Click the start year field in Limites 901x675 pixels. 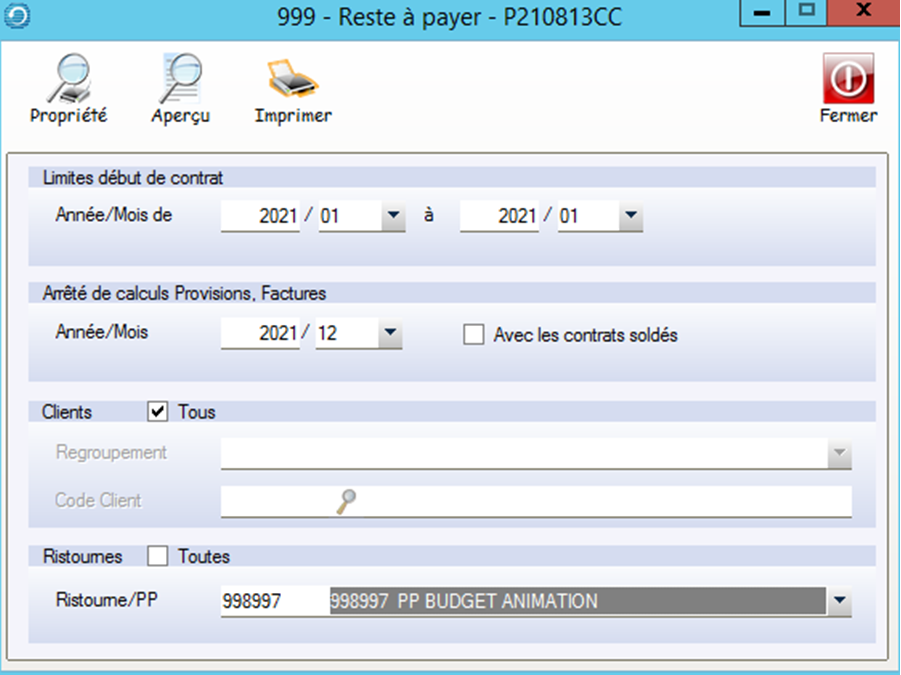[260, 216]
